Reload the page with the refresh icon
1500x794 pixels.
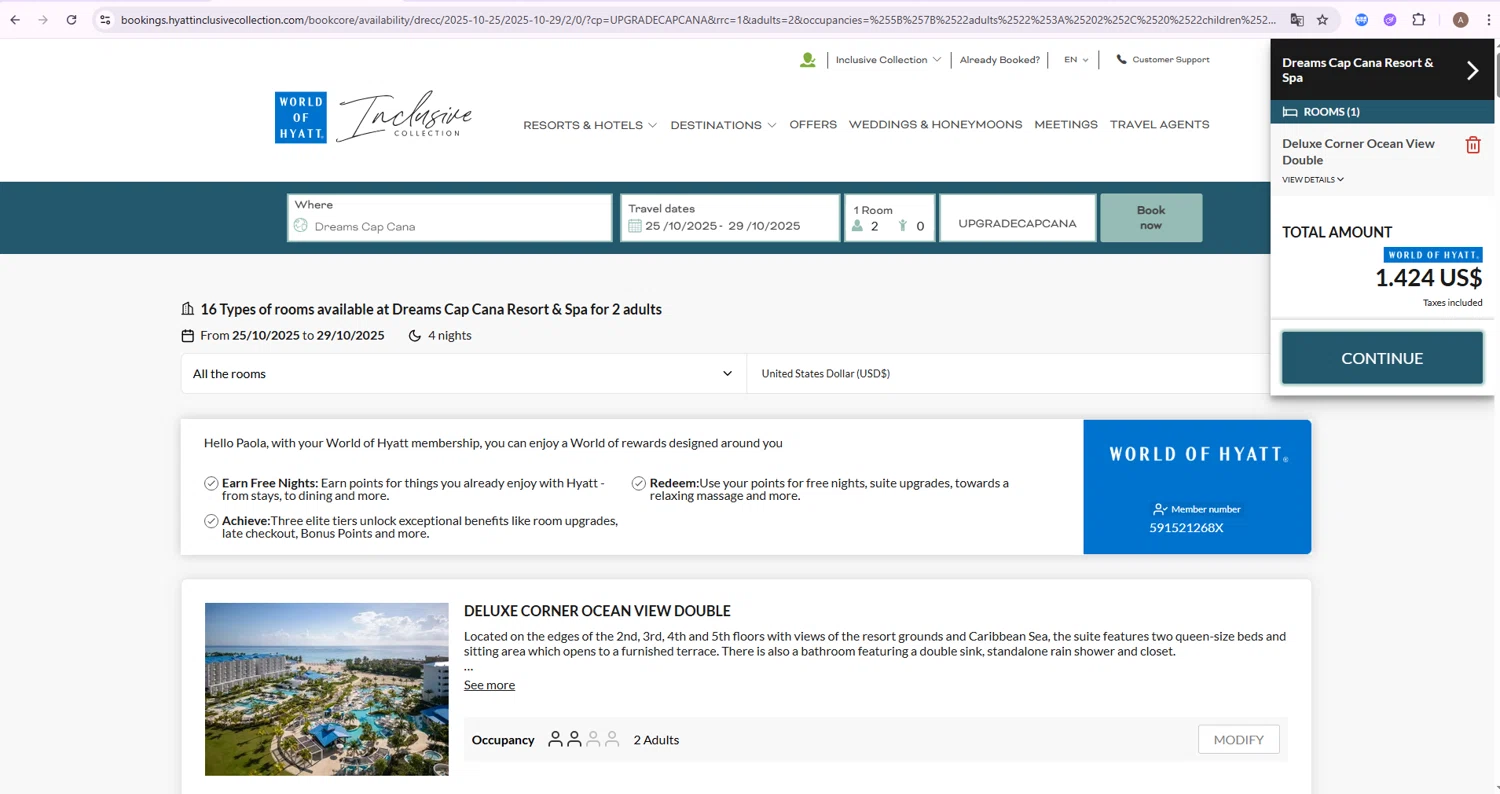[x=71, y=19]
